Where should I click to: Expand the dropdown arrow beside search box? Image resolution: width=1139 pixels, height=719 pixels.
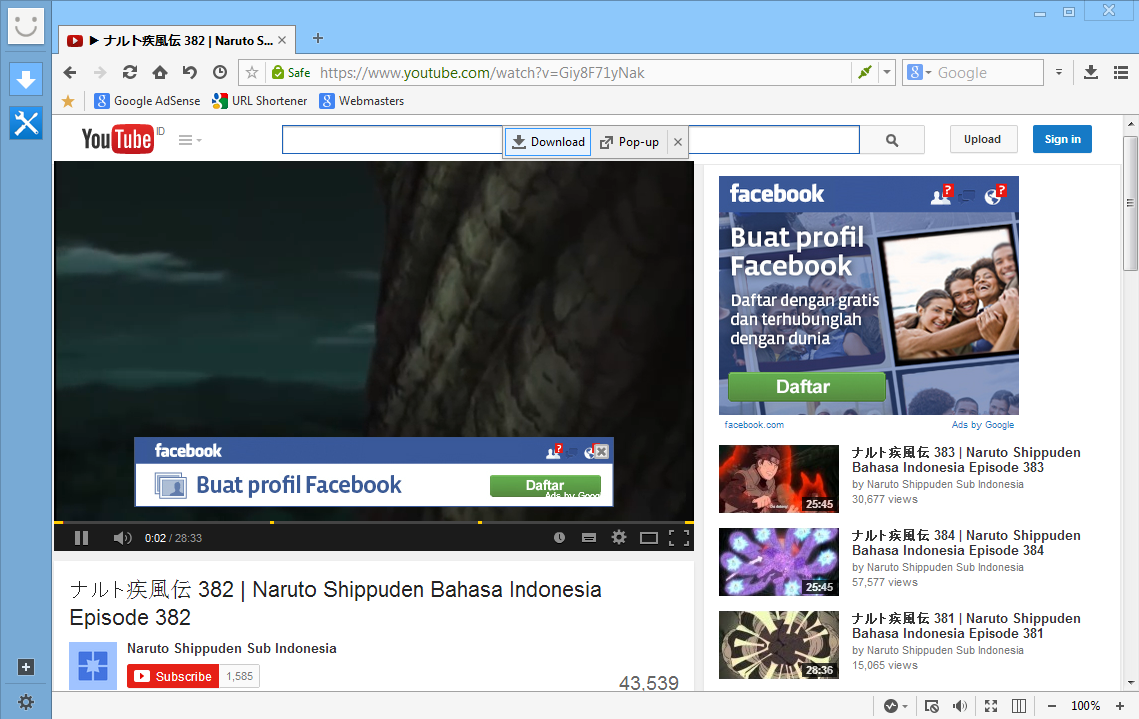(1058, 73)
